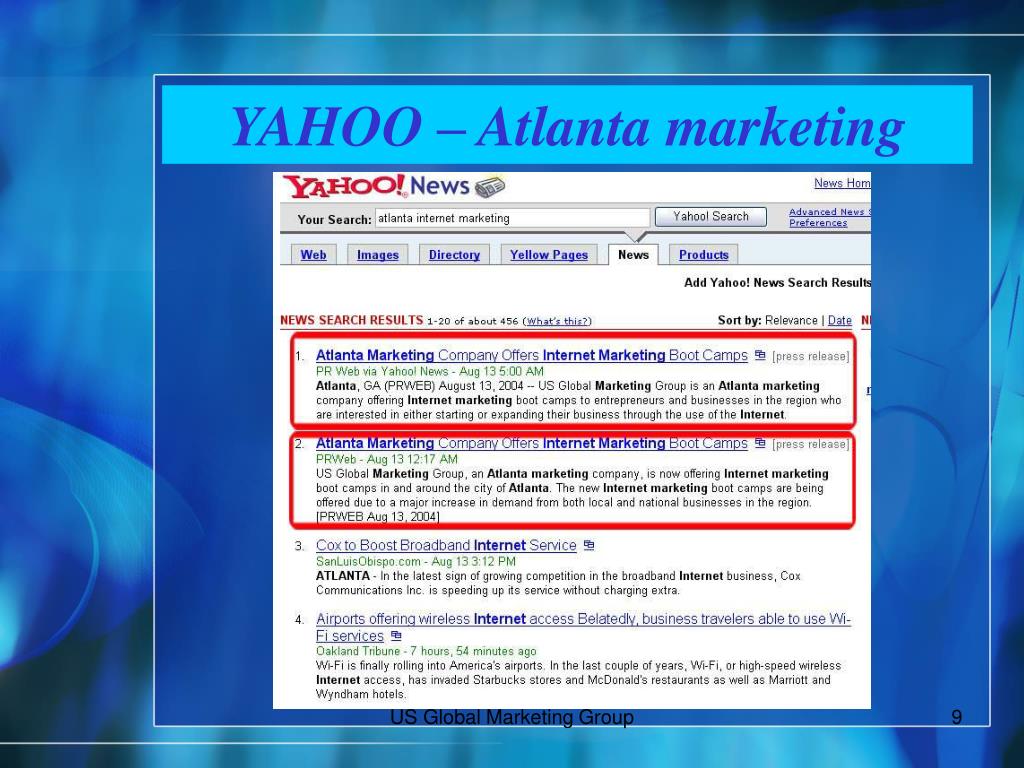
Task: Open the Preferences link
Action: (x=818, y=223)
